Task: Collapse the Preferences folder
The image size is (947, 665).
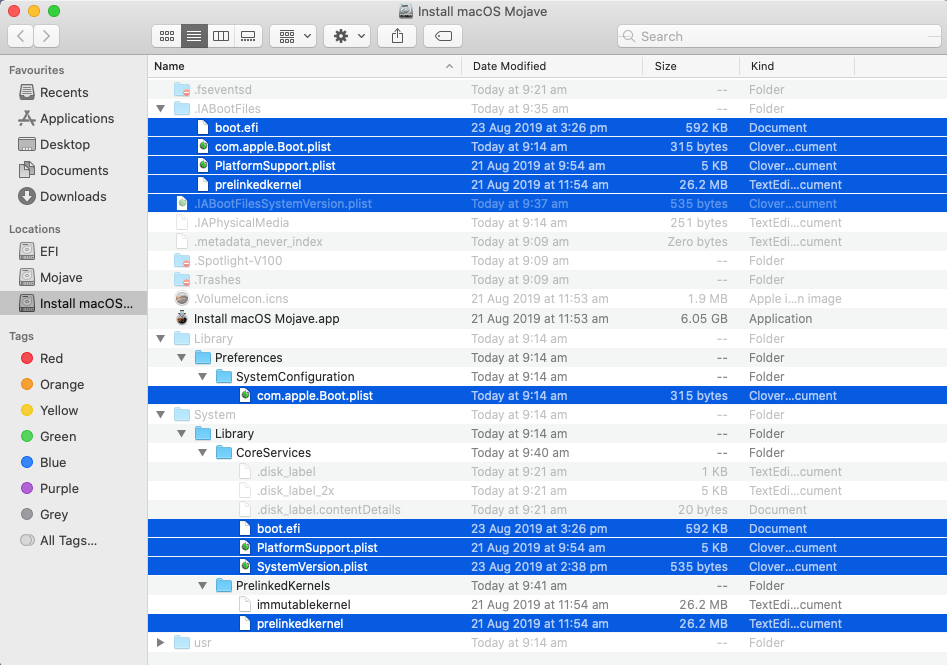Action: [x=182, y=358]
